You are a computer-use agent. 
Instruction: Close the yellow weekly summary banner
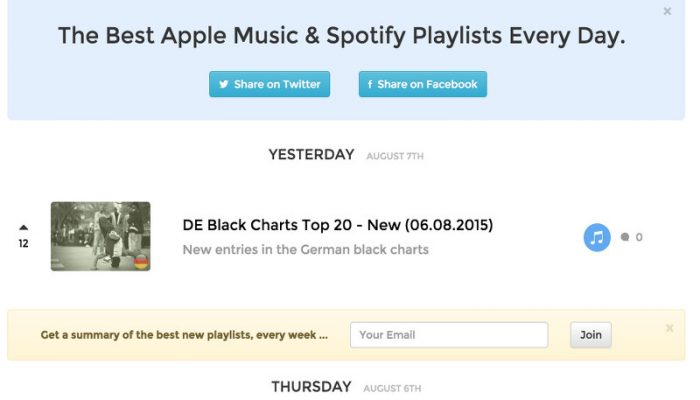[x=669, y=329]
